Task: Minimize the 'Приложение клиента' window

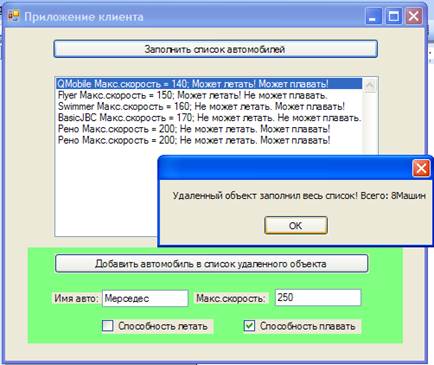Action: click(373, 16)
